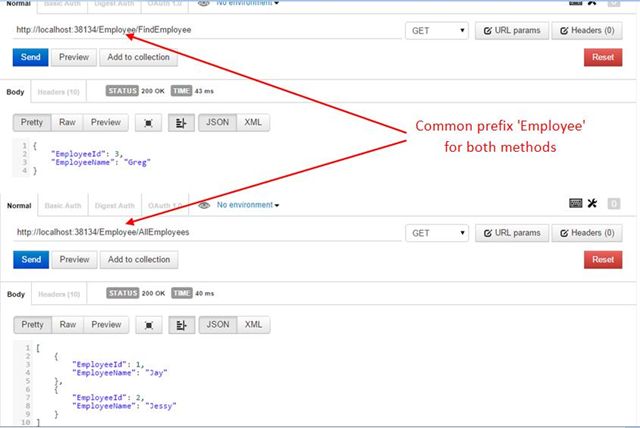Screen dimensions: 640x428
Task: Click the "EmployeeId": 1 line
Action: coord(108,364)
